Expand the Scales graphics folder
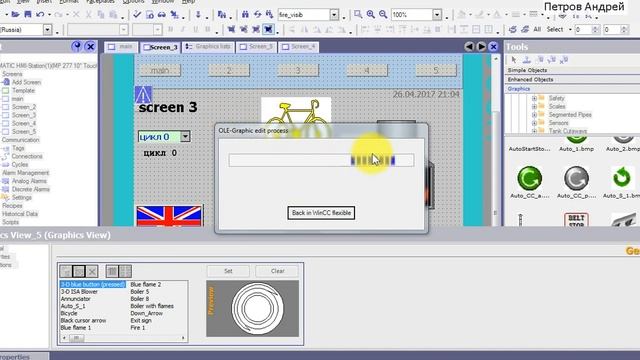Image resolution: width=640 pixels, height=360 pixels. click(534, 107)
